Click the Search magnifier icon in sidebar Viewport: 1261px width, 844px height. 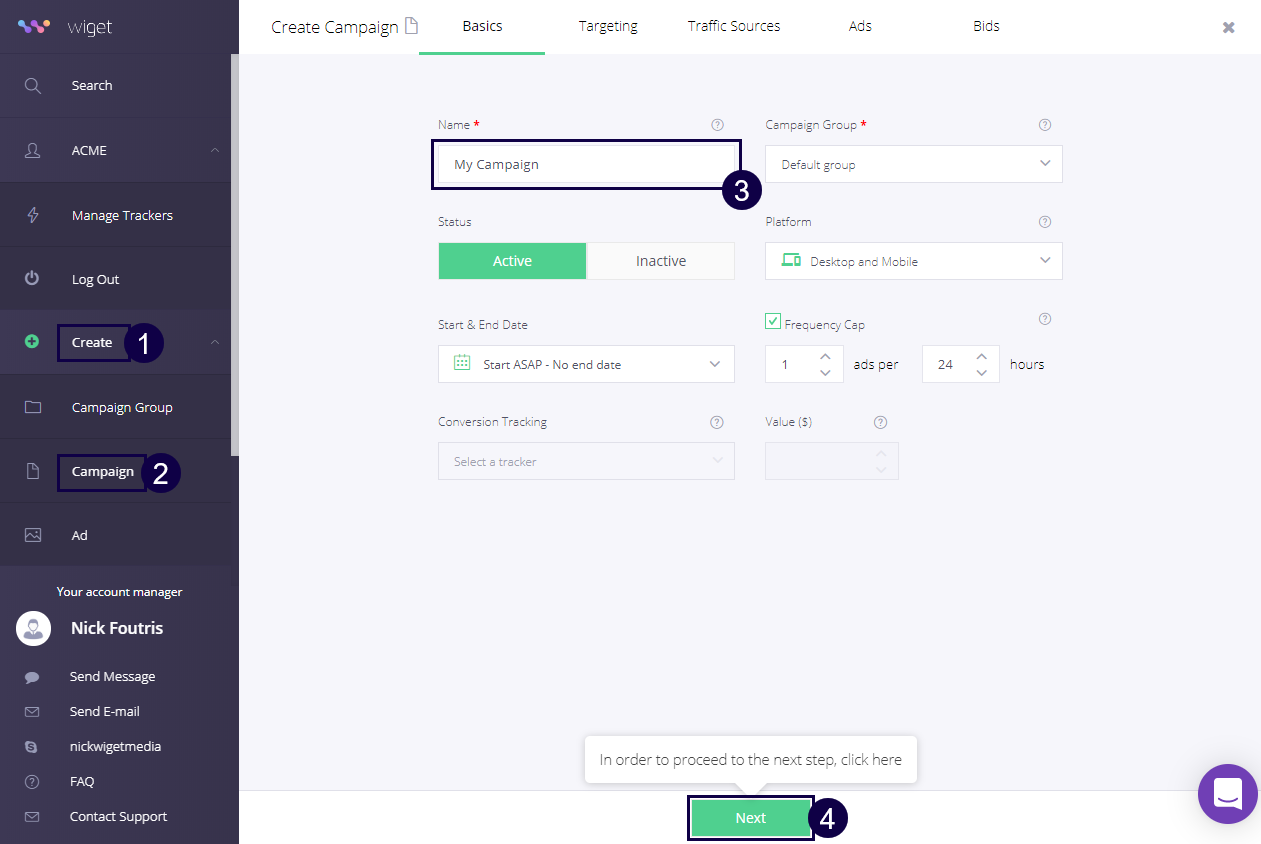(33, 86)
